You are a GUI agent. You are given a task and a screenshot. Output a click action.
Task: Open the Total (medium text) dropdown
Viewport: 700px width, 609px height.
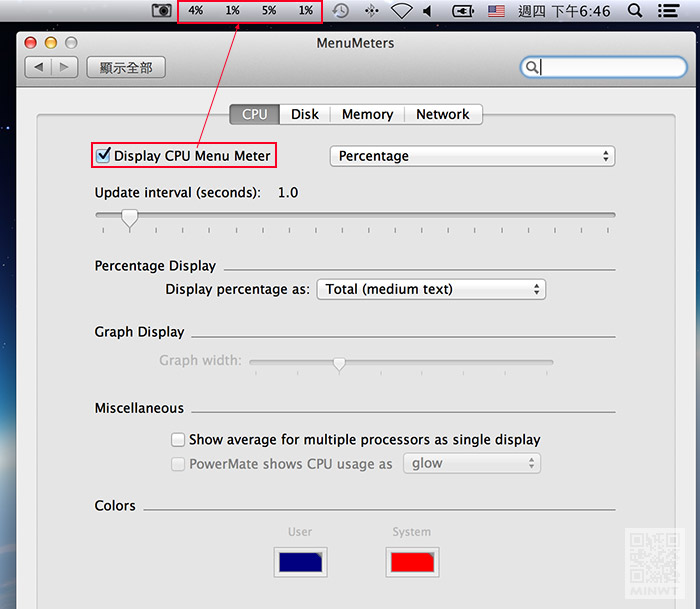[x=431, y=289]
